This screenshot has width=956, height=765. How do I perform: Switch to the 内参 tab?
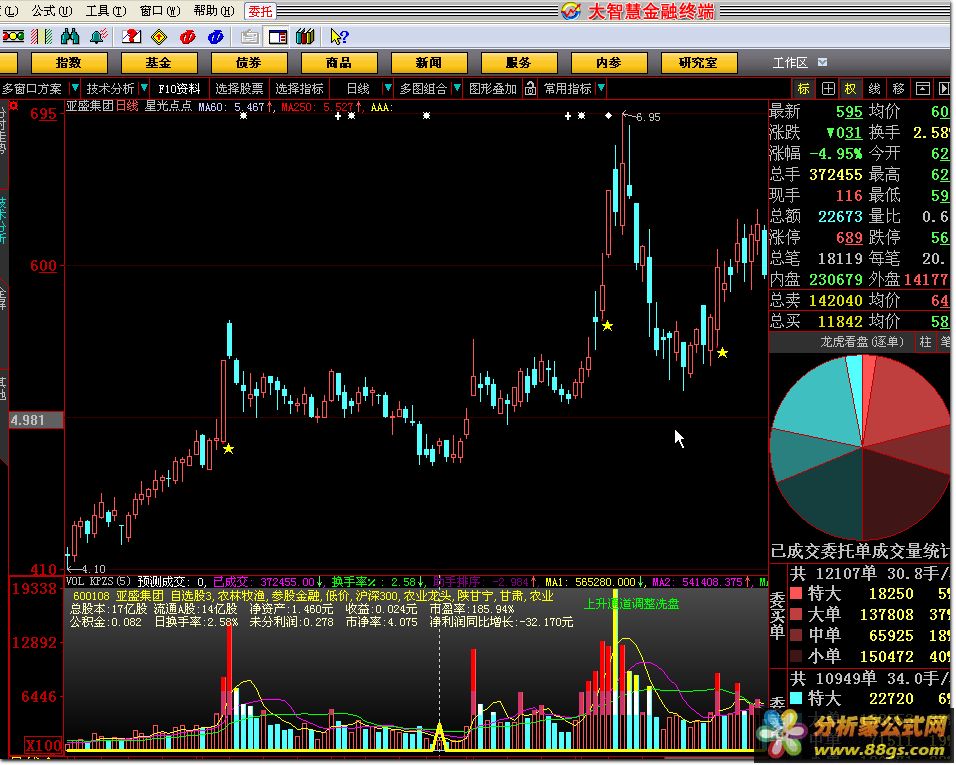608,63
